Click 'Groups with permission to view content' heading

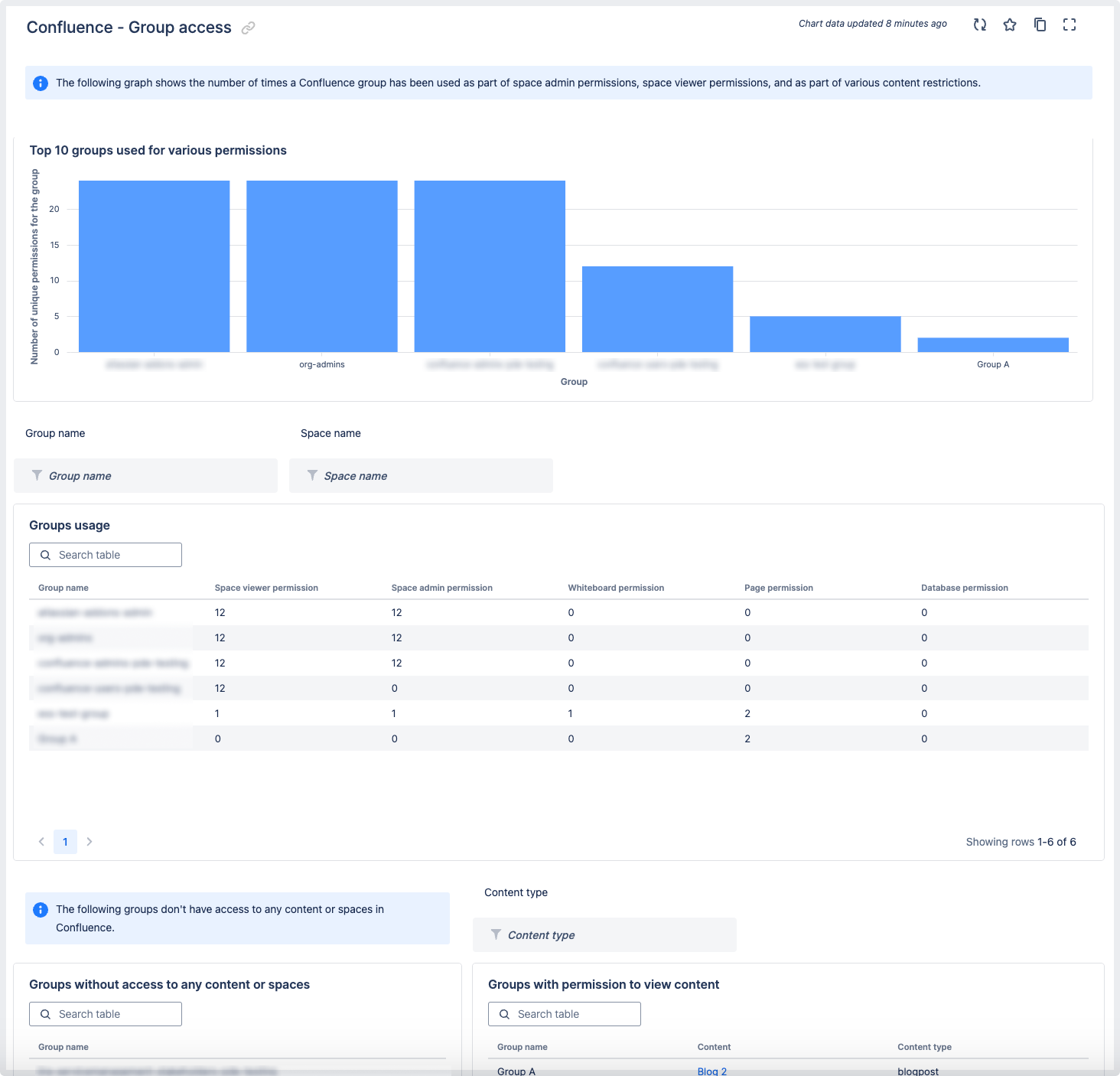[604, 984]
